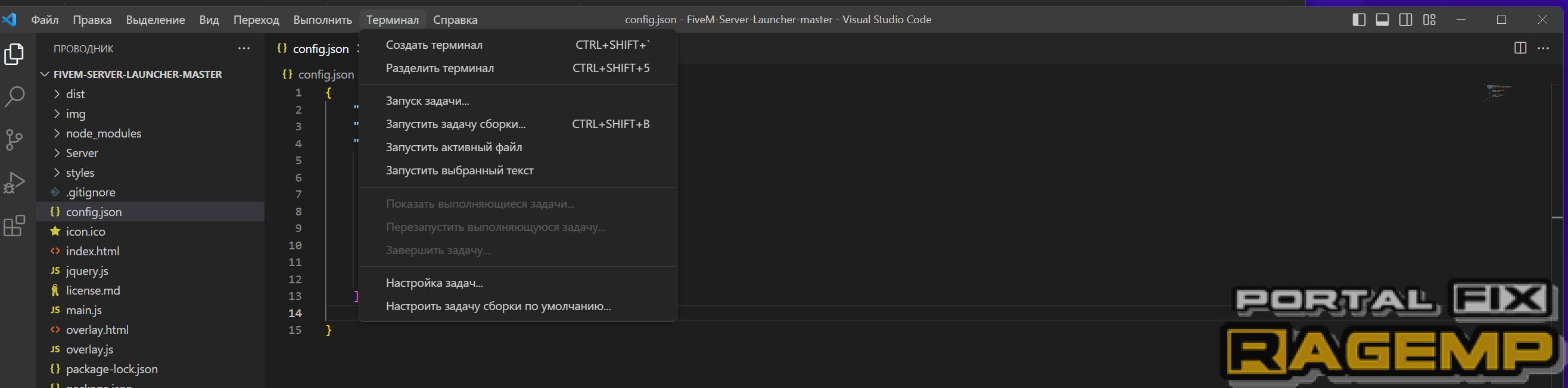The width and height of the screenshot is (1568, 388).
Task: Click the ПРОВОДНИК panel title
Action: click(x=83, y=49)
